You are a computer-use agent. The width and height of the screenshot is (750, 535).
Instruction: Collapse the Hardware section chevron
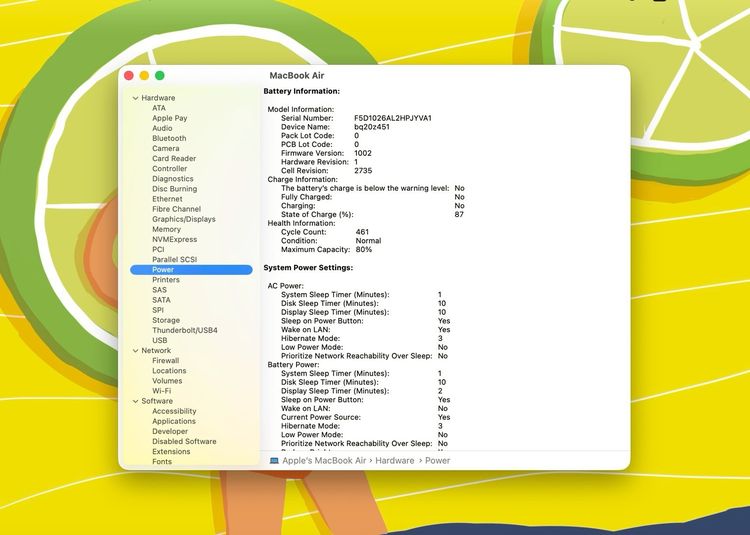click(x=135, y=98)
